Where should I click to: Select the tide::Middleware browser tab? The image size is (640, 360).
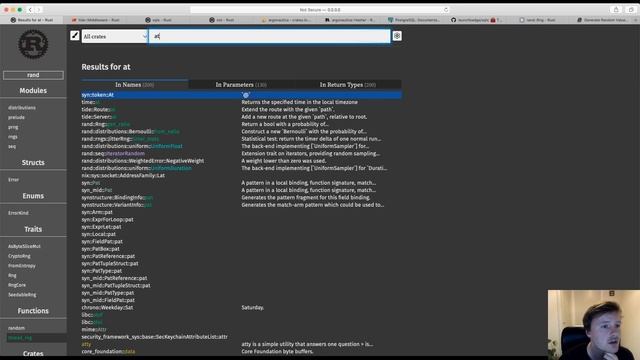pos(96,20)
